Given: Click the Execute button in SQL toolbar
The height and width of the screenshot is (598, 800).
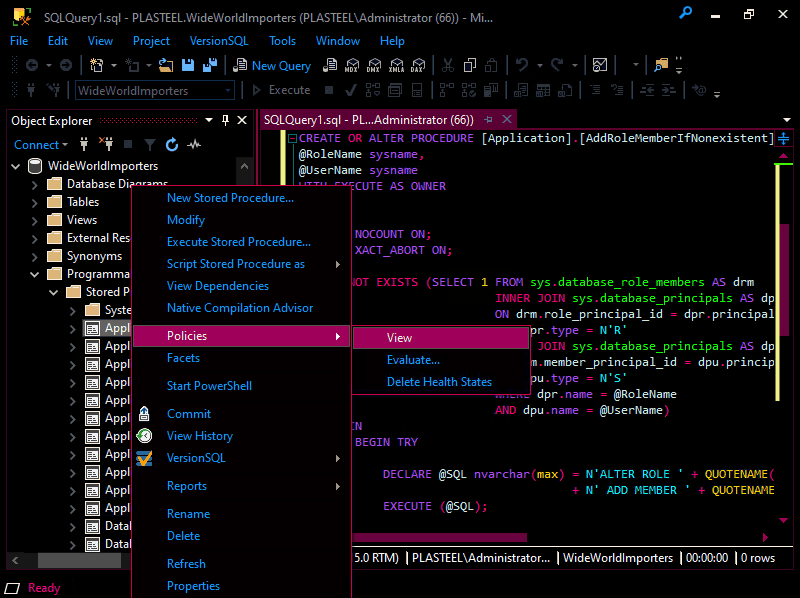Looking at the screenshot, I should tap(281, 90).
